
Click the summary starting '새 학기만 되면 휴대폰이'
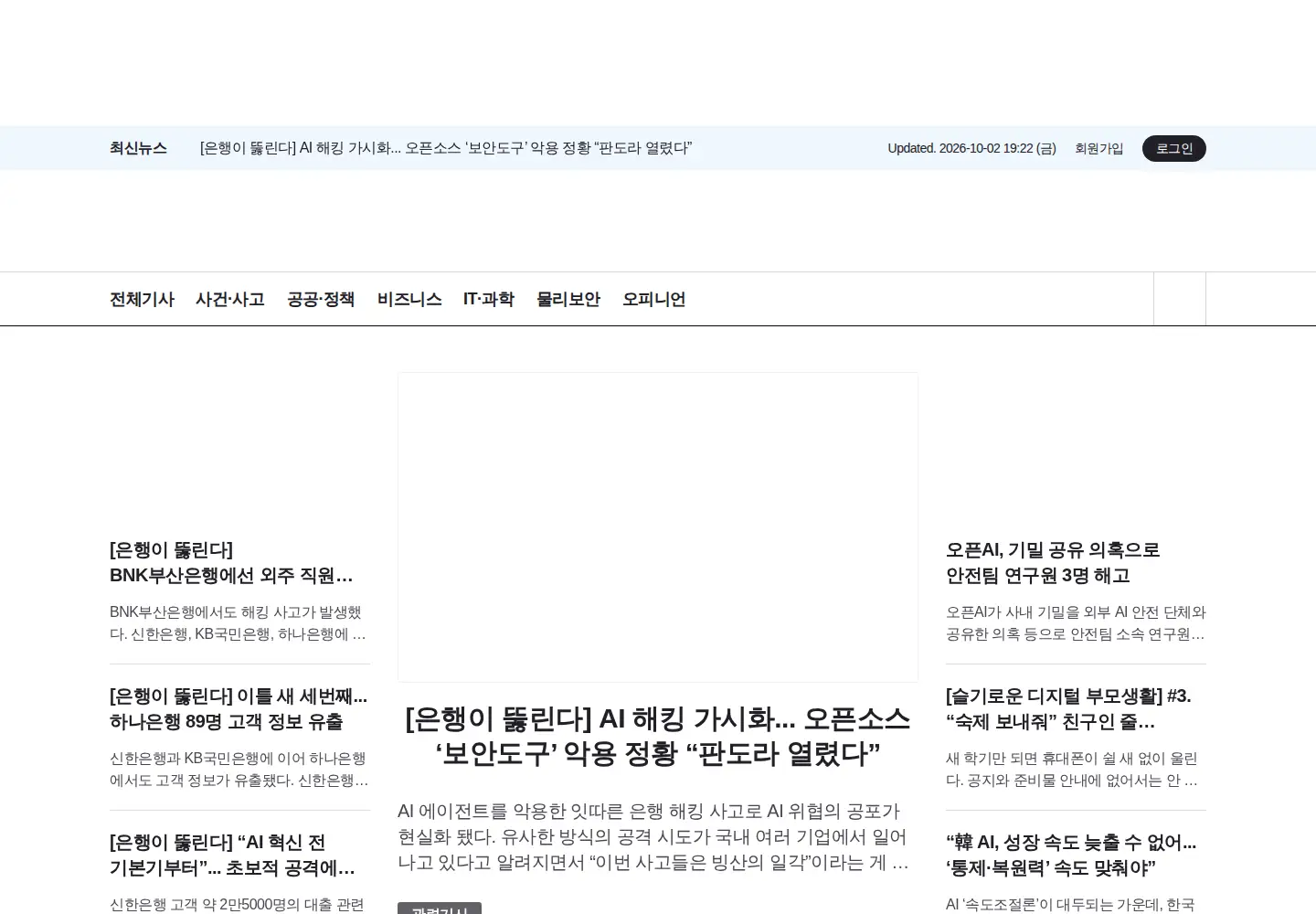1072,770
